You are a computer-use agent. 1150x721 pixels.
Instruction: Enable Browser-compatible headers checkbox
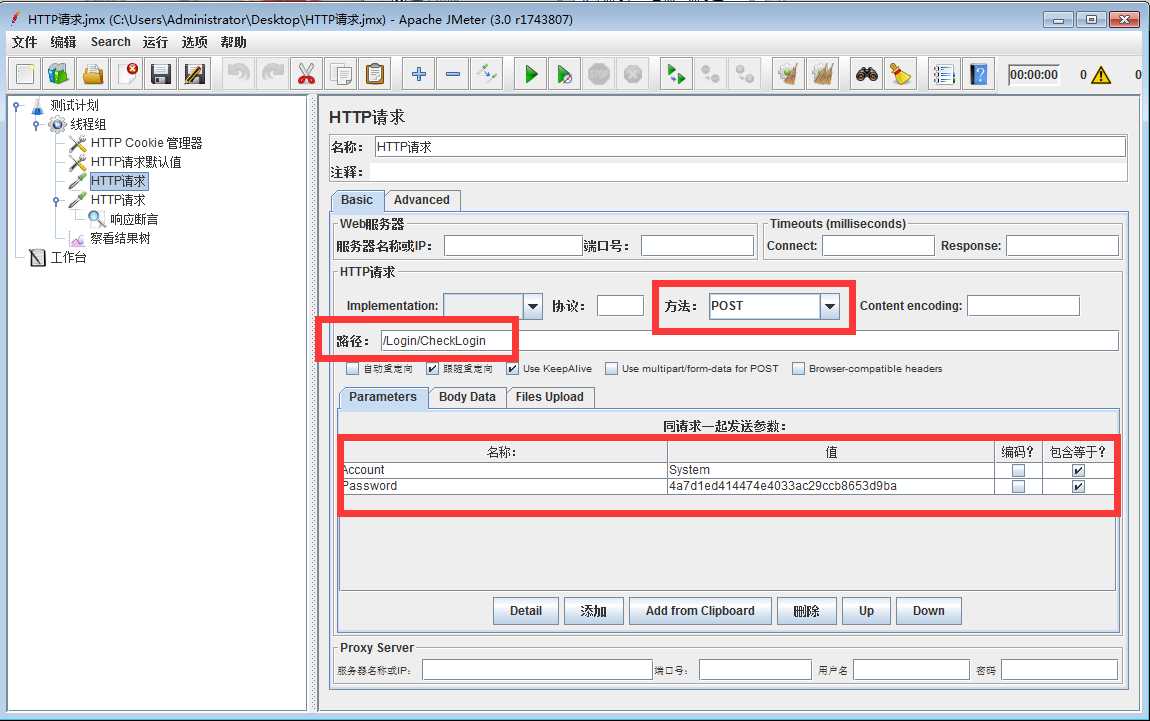pos(798,368)
